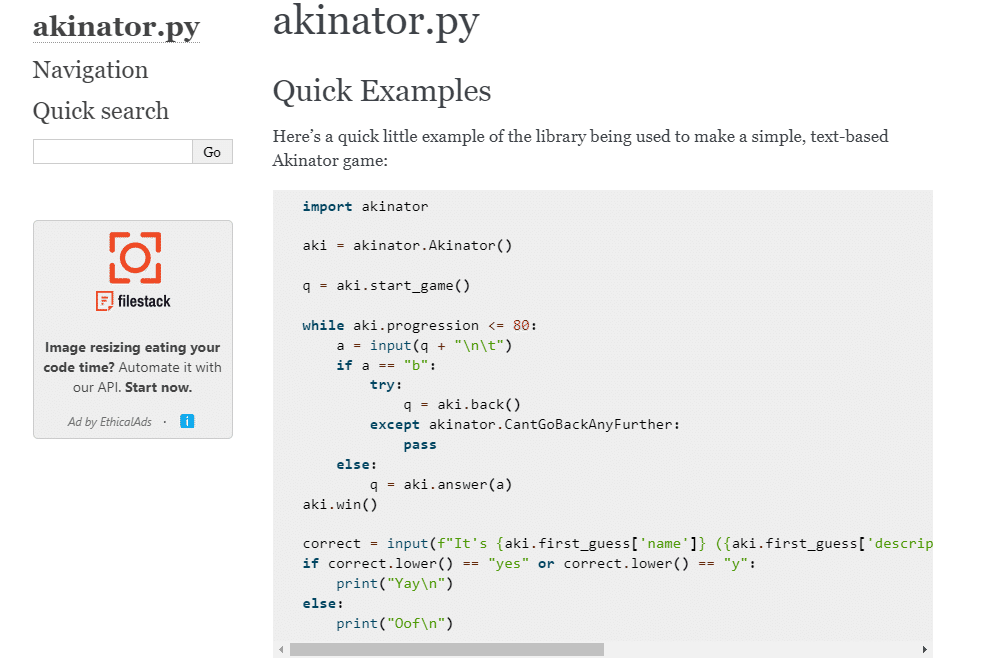Click the small document icon beside filestack wordmark
The height and width of the screenshot is (659, 999).
104,301
